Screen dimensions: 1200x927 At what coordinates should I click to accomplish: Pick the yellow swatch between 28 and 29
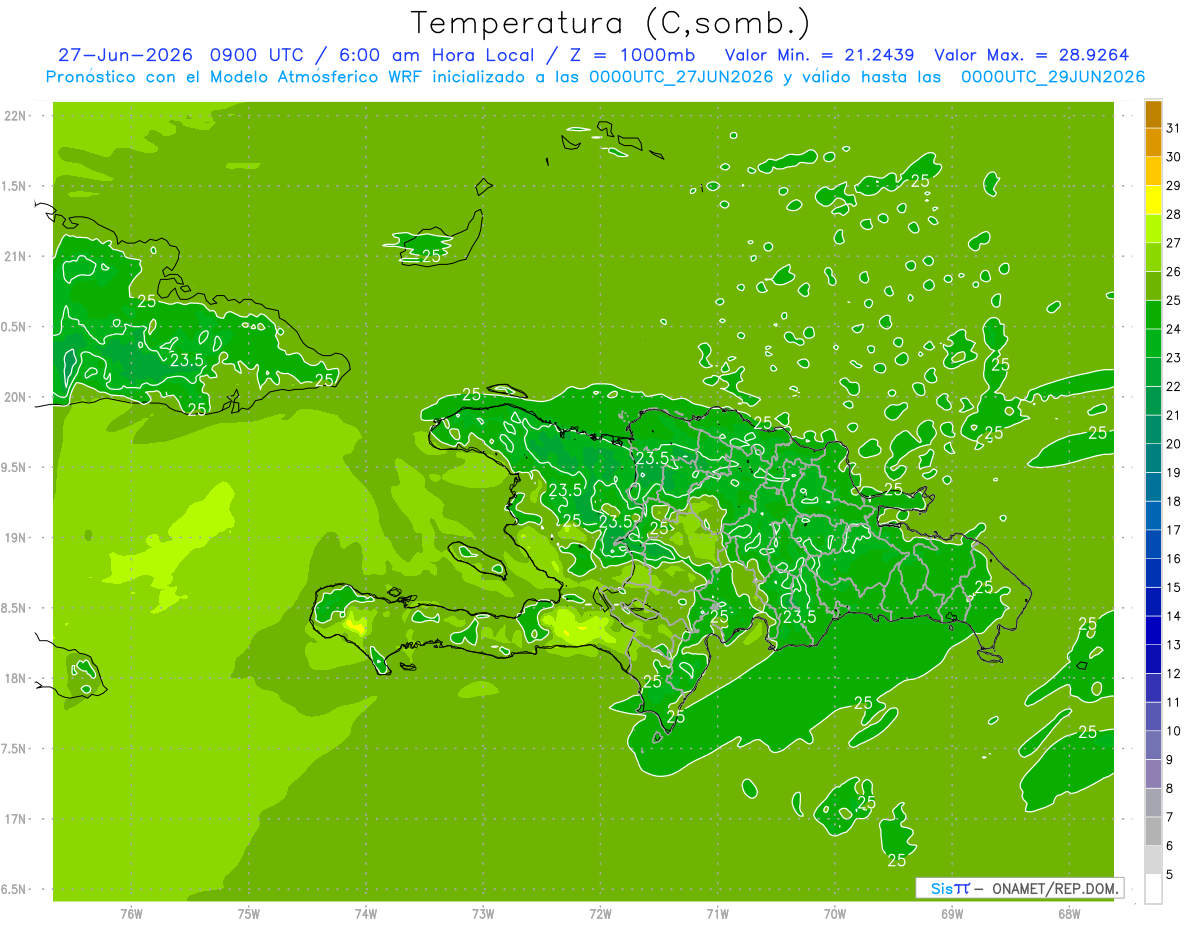point(1153,200)
